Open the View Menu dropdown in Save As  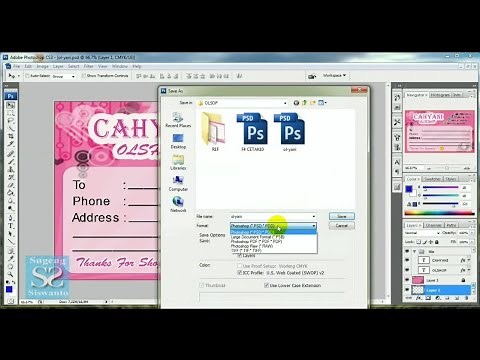(323, 103)
